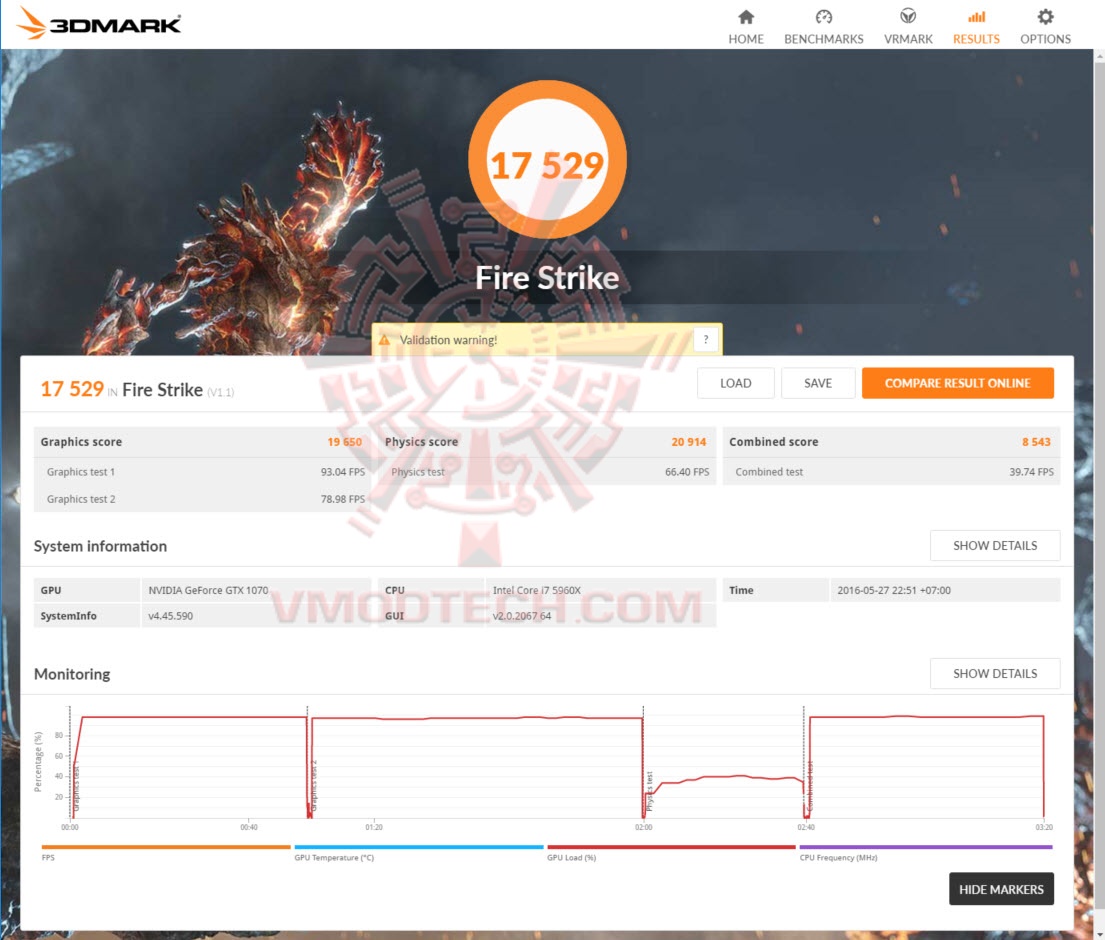Click the 17 529 in Fire Strike label
This screenshot has width=1105, height=940.
click(137, 390)
